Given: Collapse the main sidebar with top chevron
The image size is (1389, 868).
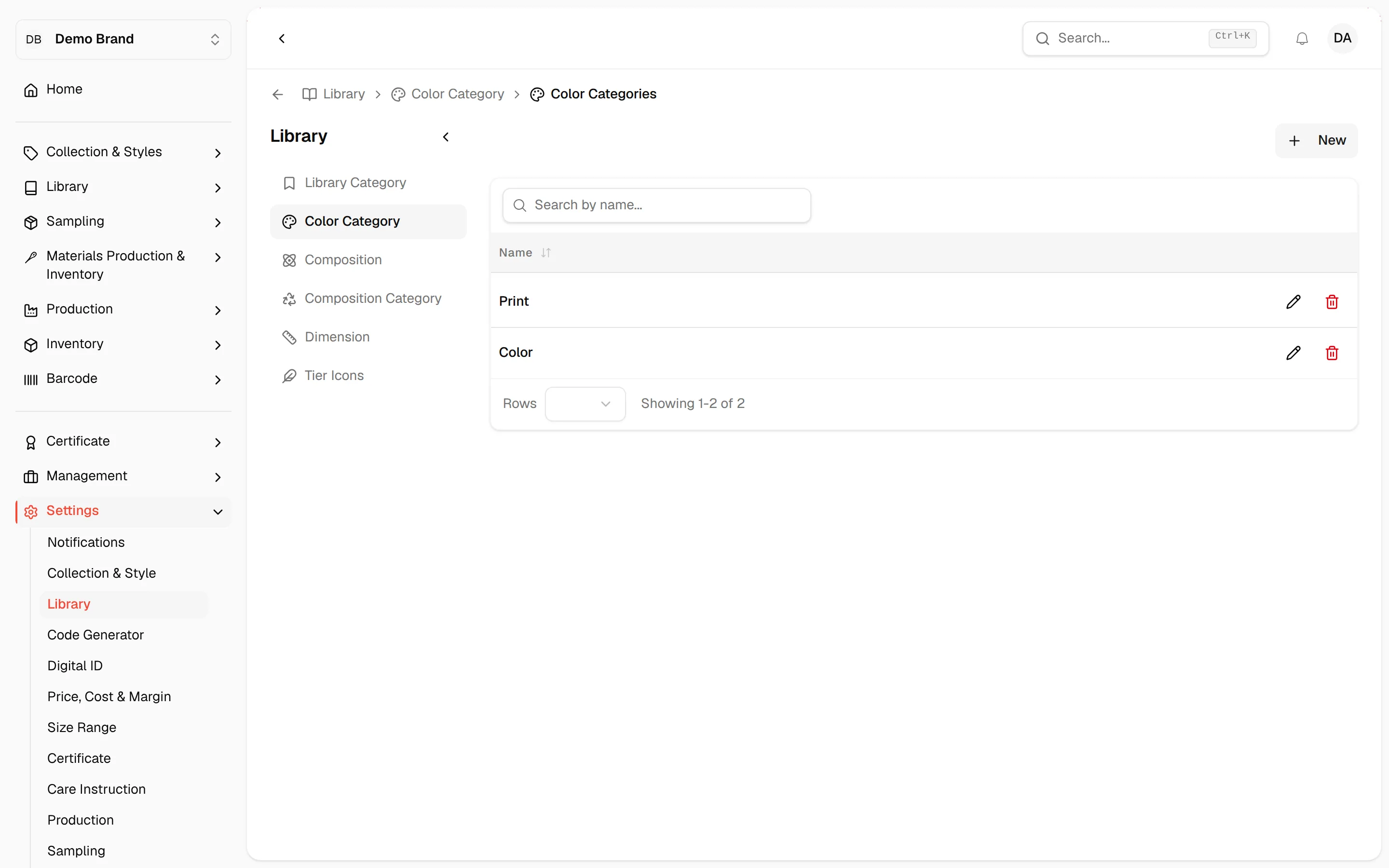Looking at the screenshot, I should click(x=282, y=39).
